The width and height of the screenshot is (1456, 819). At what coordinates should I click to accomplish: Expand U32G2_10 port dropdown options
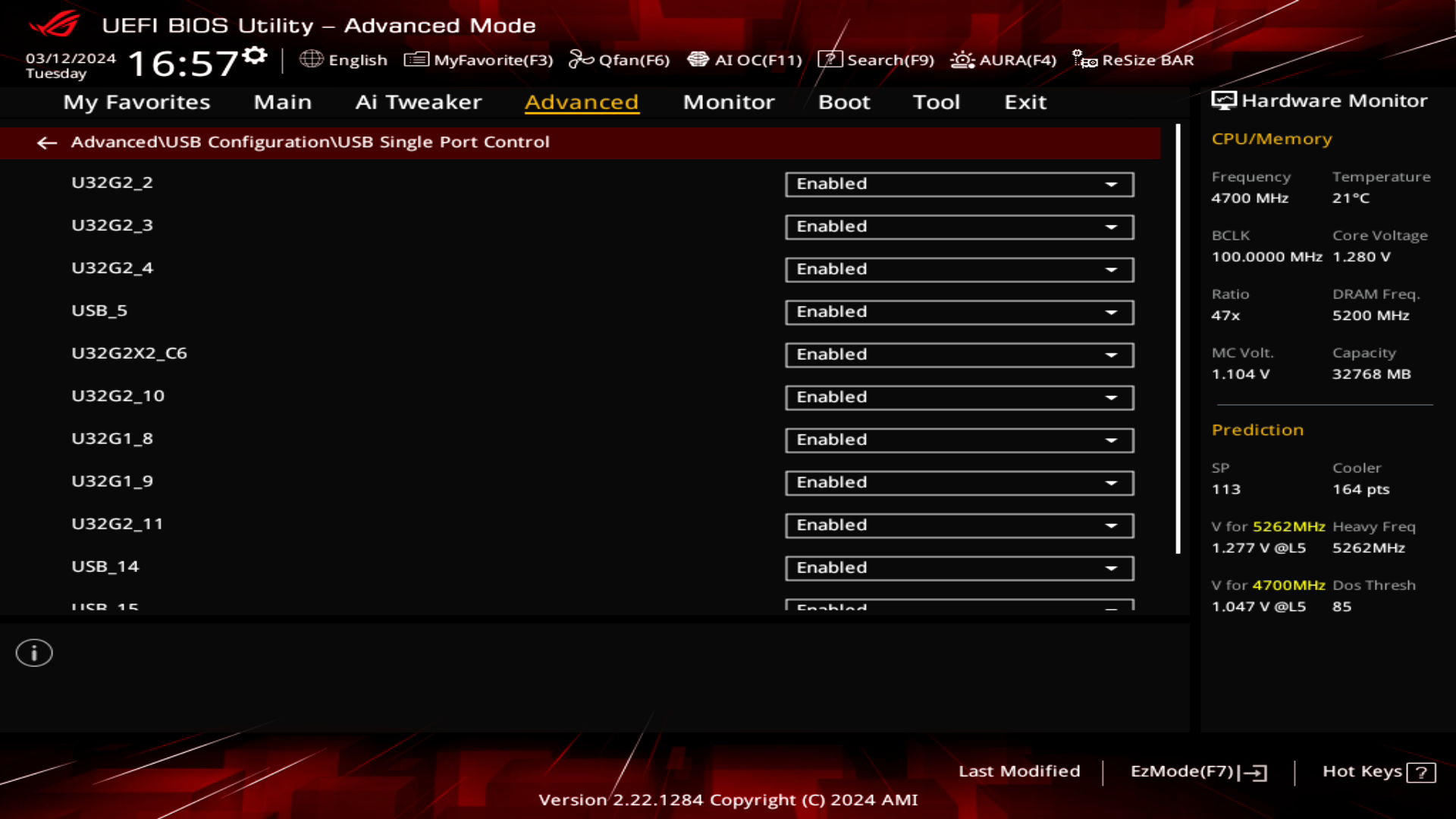pyautogui.click(x=1112, y=396)
